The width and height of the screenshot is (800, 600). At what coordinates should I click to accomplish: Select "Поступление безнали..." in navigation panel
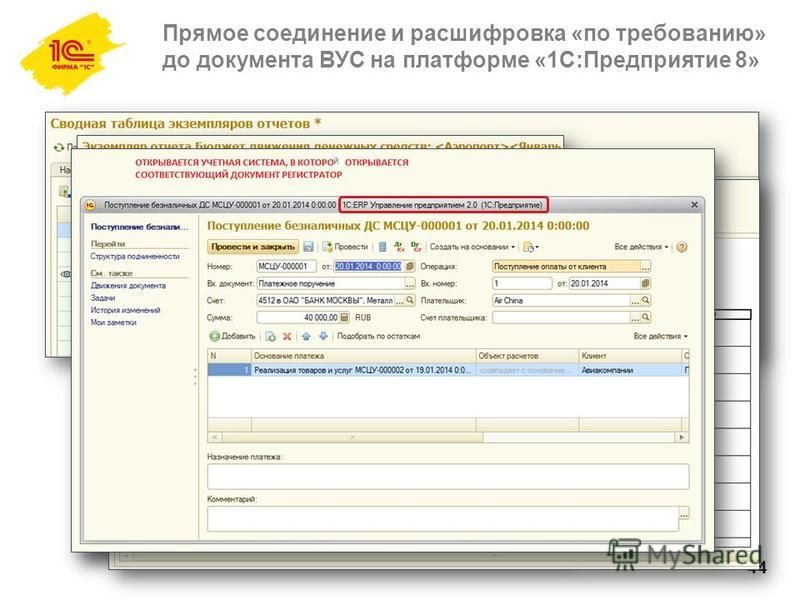(x=139, y=227)
